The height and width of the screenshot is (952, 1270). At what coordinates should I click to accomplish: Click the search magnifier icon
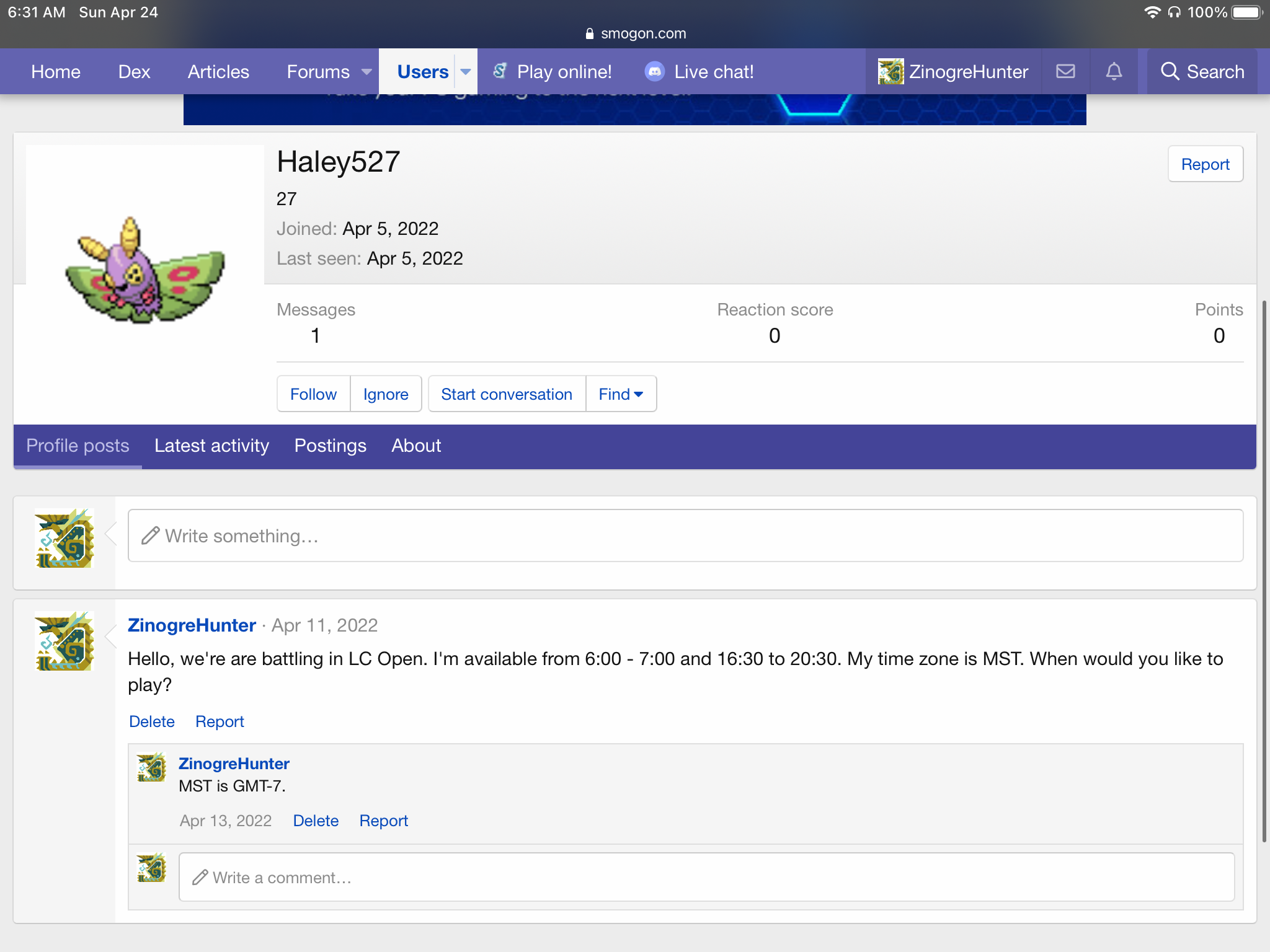click(x=1170, y=71)
